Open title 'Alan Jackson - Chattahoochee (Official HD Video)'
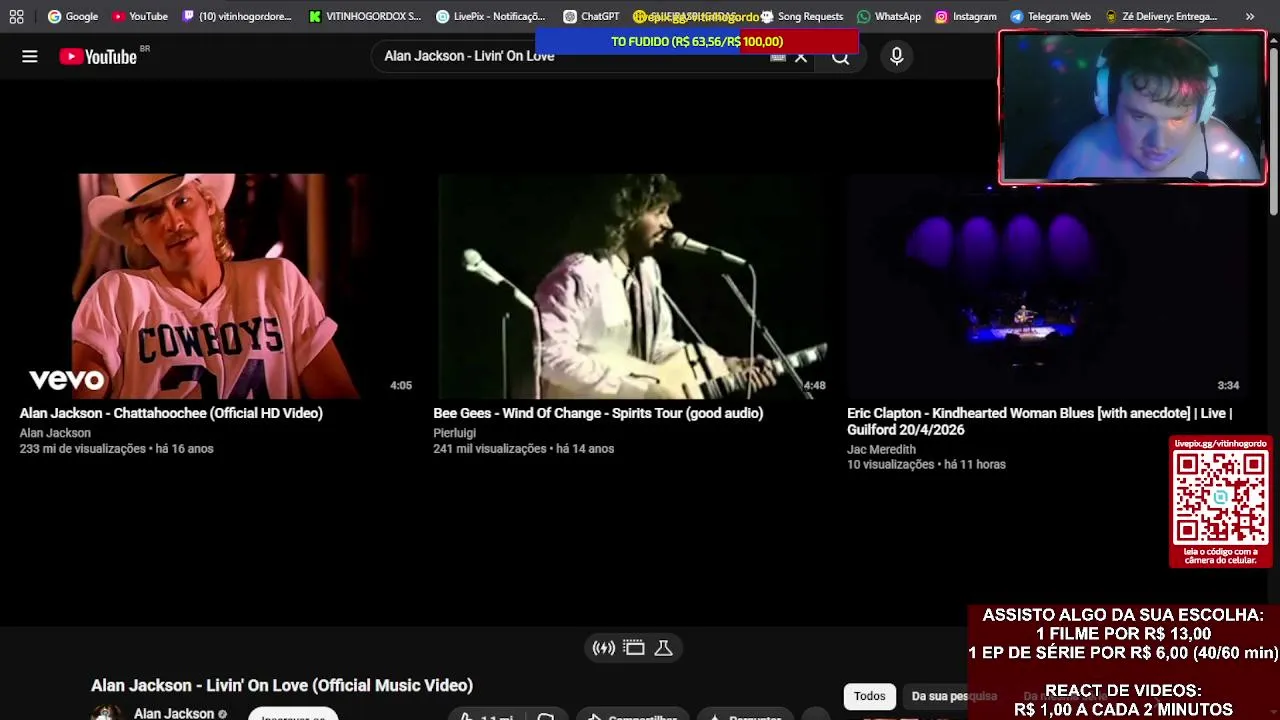1280x720 pixels. (x=171, y=413)
